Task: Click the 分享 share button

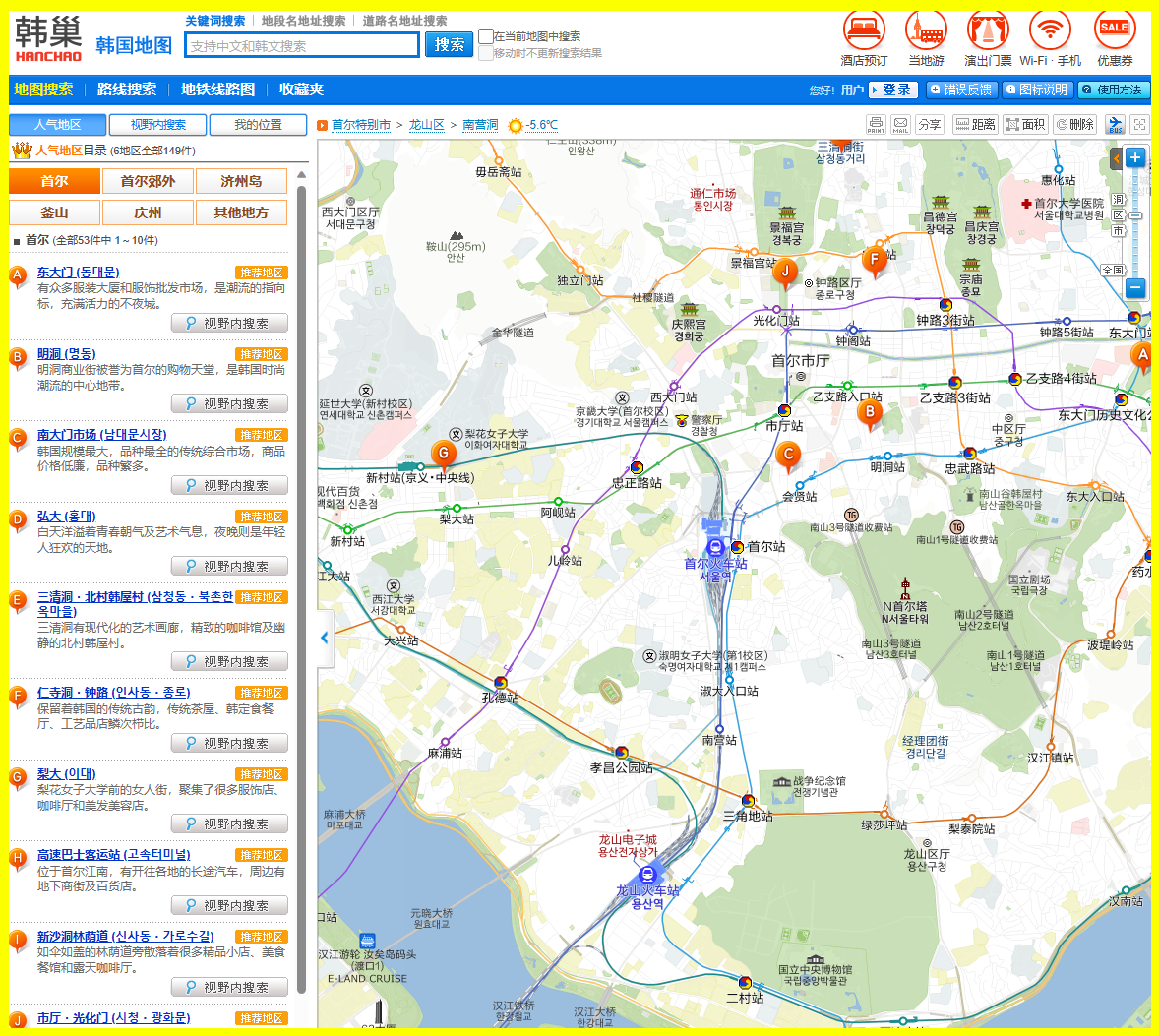Action: 929,125
